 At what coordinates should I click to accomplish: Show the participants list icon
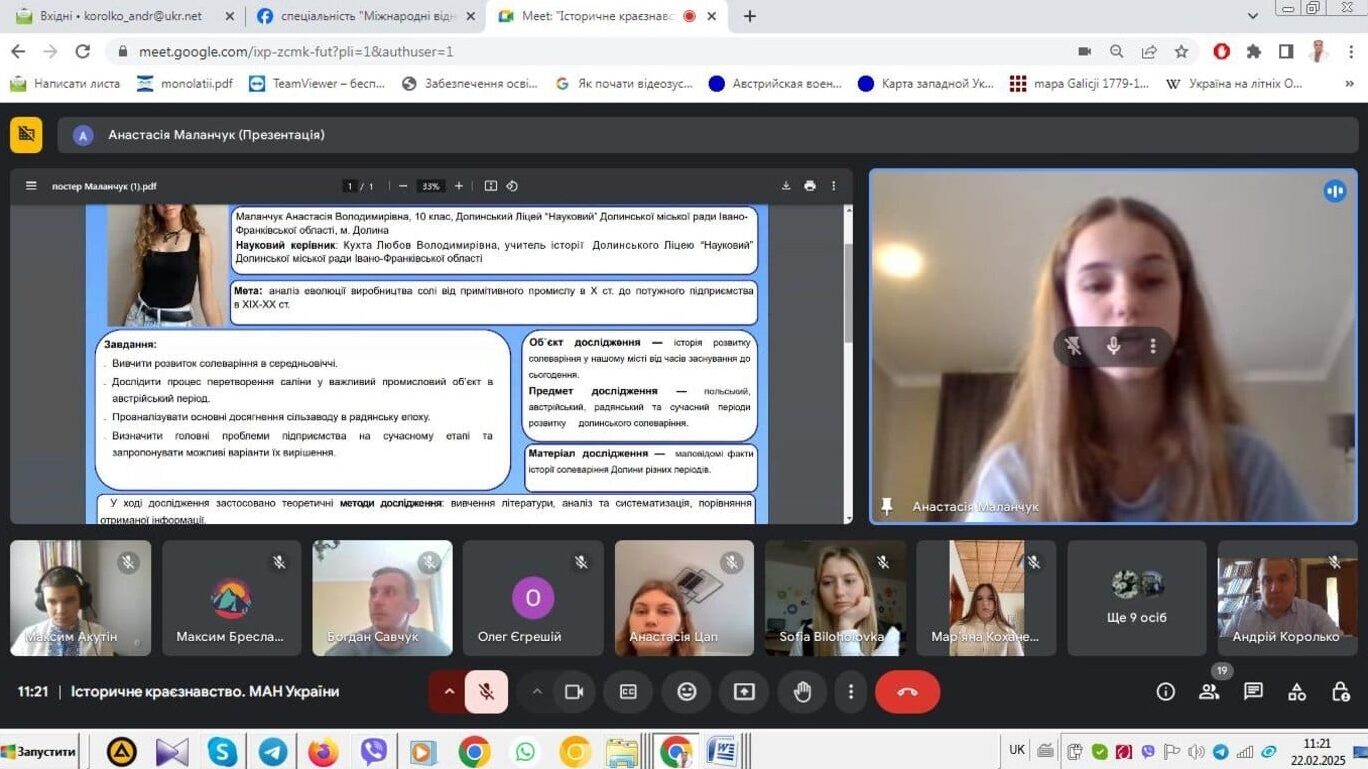1209,692
